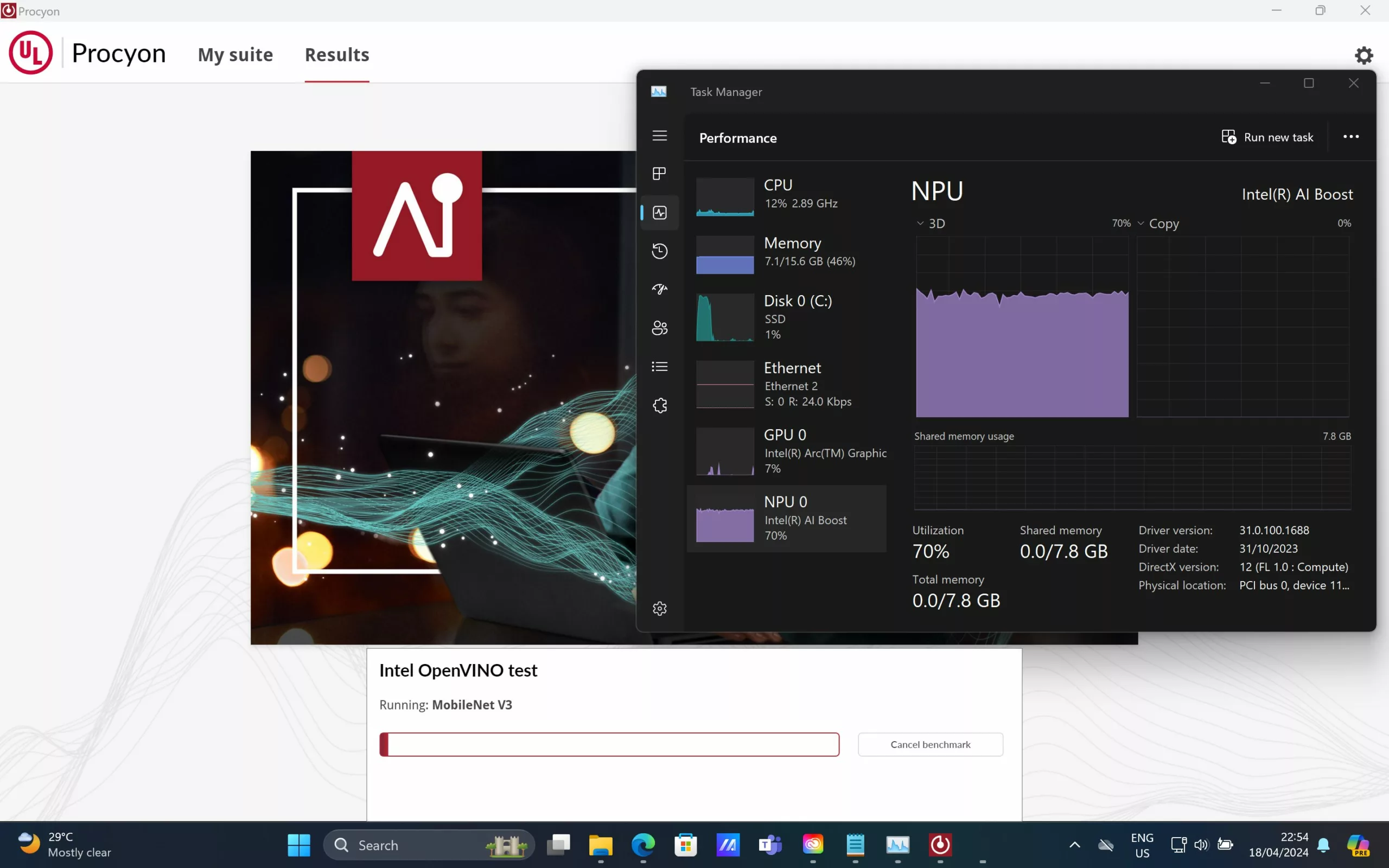Open Procyon settings gear icon
The width and height of the screenshot is (1389, 868).
pyautogui.click(x=1363, y=55)
